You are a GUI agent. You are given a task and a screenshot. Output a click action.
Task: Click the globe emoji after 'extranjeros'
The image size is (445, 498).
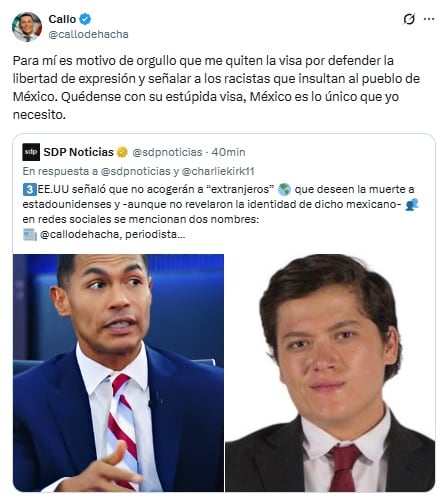point(284,189)
